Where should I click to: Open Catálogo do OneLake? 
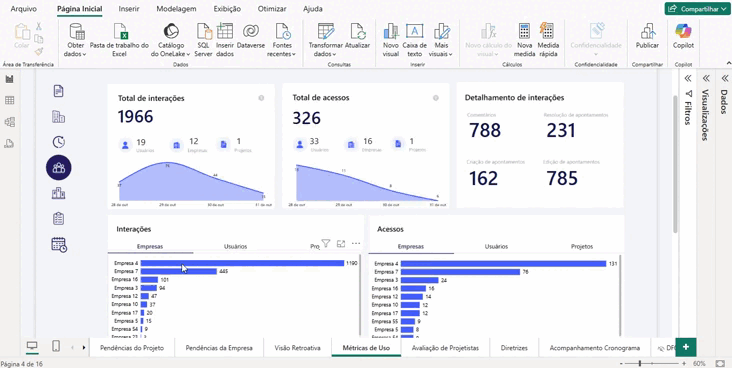pos(171,40)
